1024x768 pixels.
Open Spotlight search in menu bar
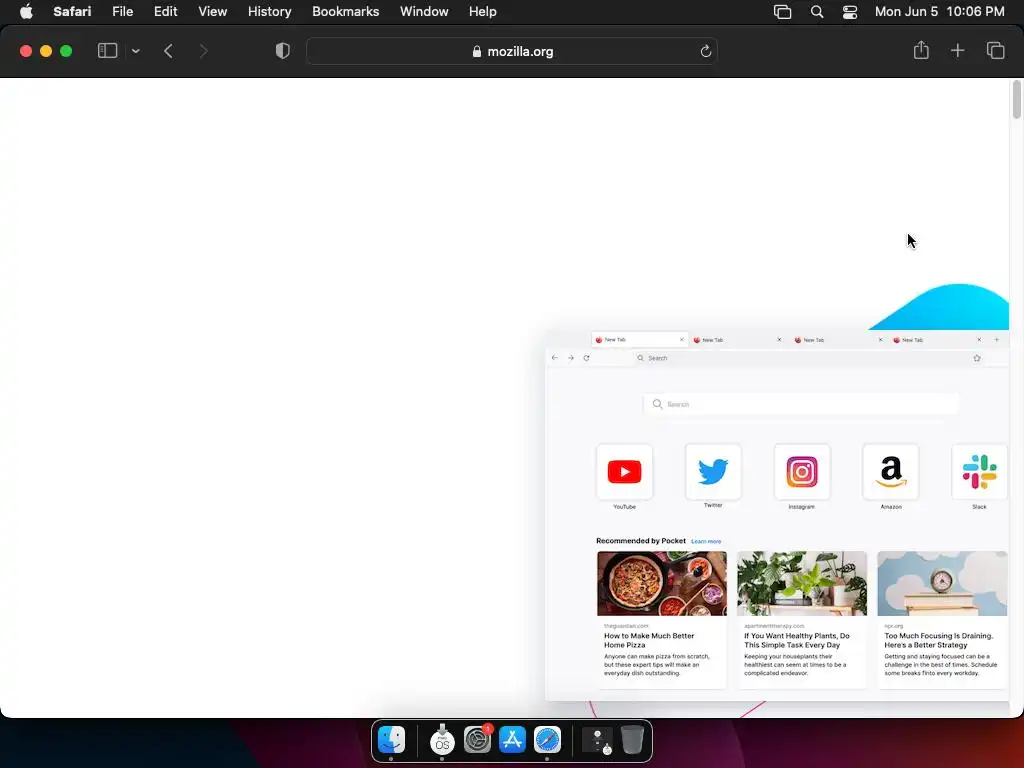click(816, 11)
